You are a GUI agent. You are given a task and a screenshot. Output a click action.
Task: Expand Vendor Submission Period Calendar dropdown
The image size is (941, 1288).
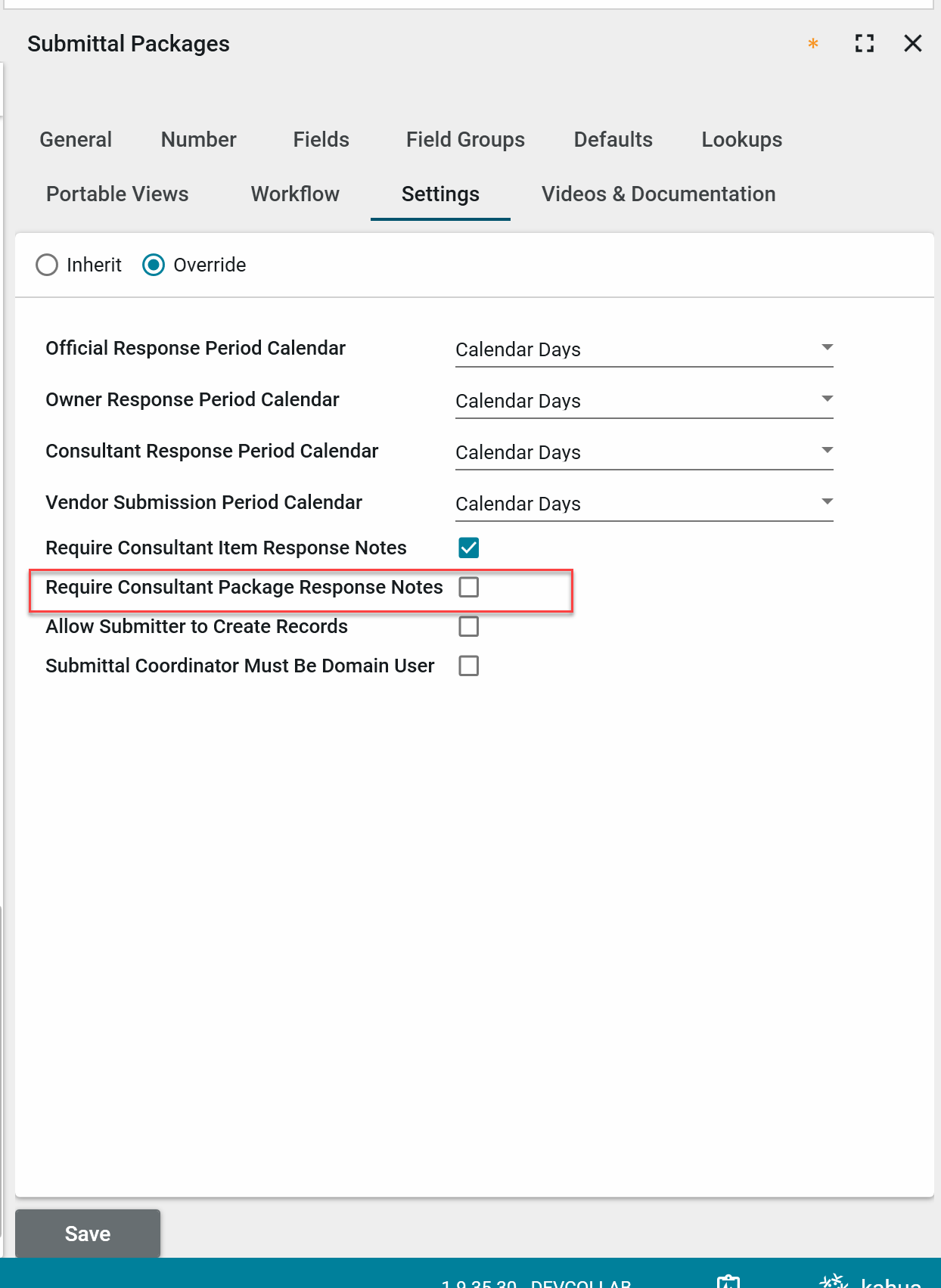pyautogui.click(x=644, y=504)
